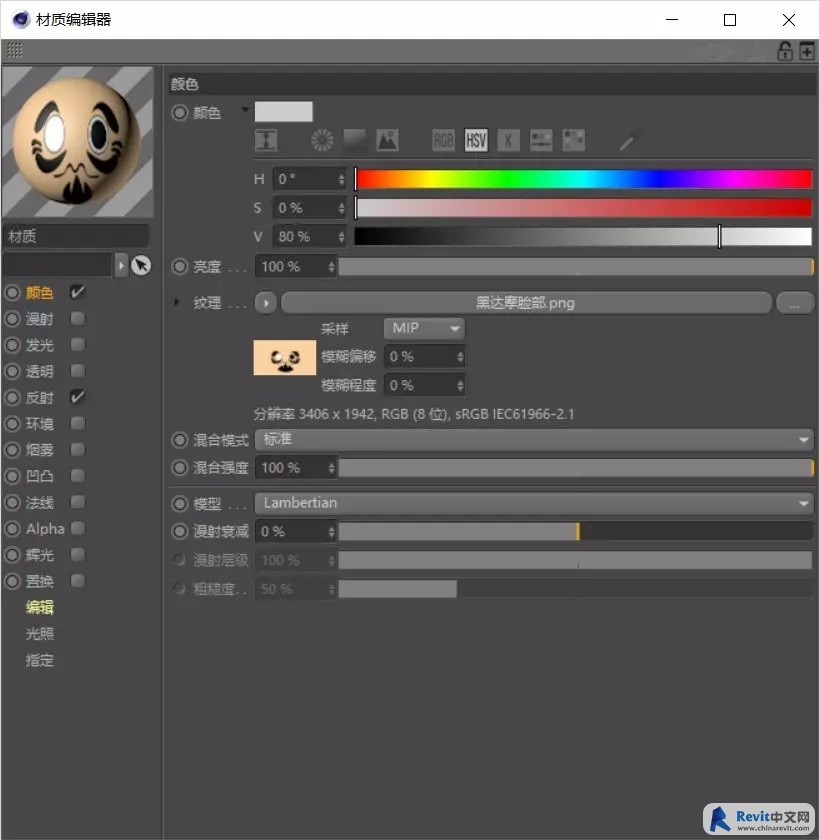Image resolution: width=820 pixels, height=840 pixels.
Task: Click the animation dot left of 发光 channel
Action: point(12,345)
